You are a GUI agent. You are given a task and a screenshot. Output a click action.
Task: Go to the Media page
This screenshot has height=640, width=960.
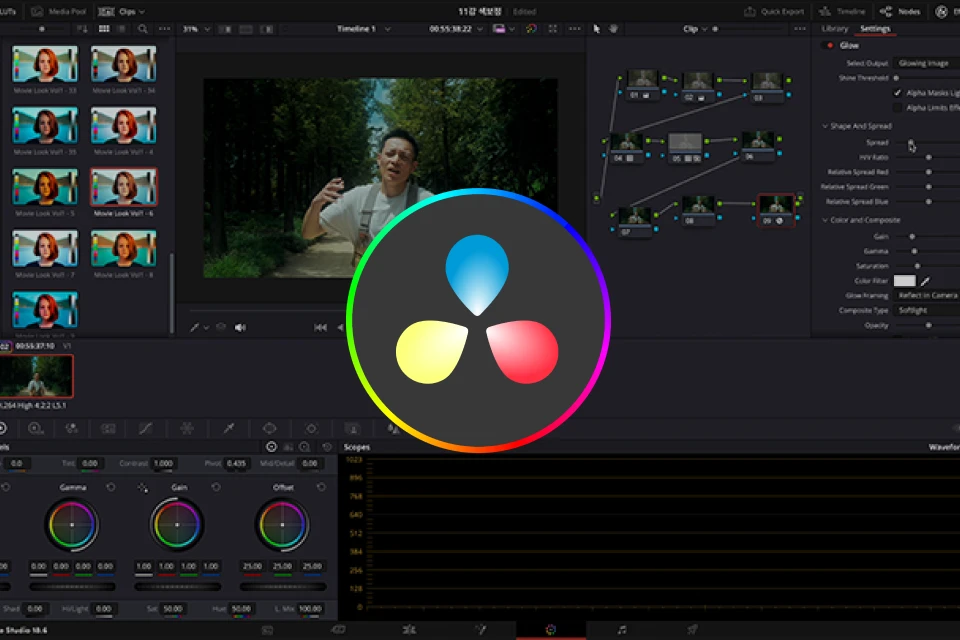[x=268, y=630]
